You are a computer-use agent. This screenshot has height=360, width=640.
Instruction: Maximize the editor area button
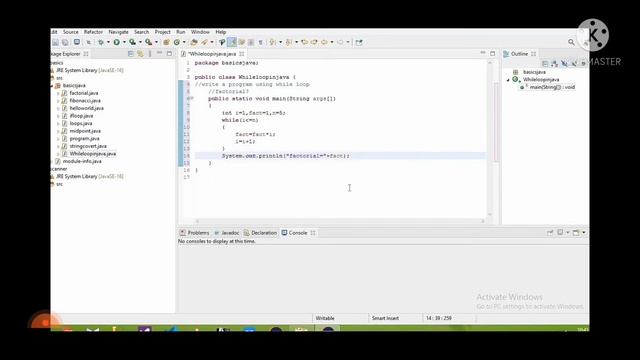tap(493, 53)
